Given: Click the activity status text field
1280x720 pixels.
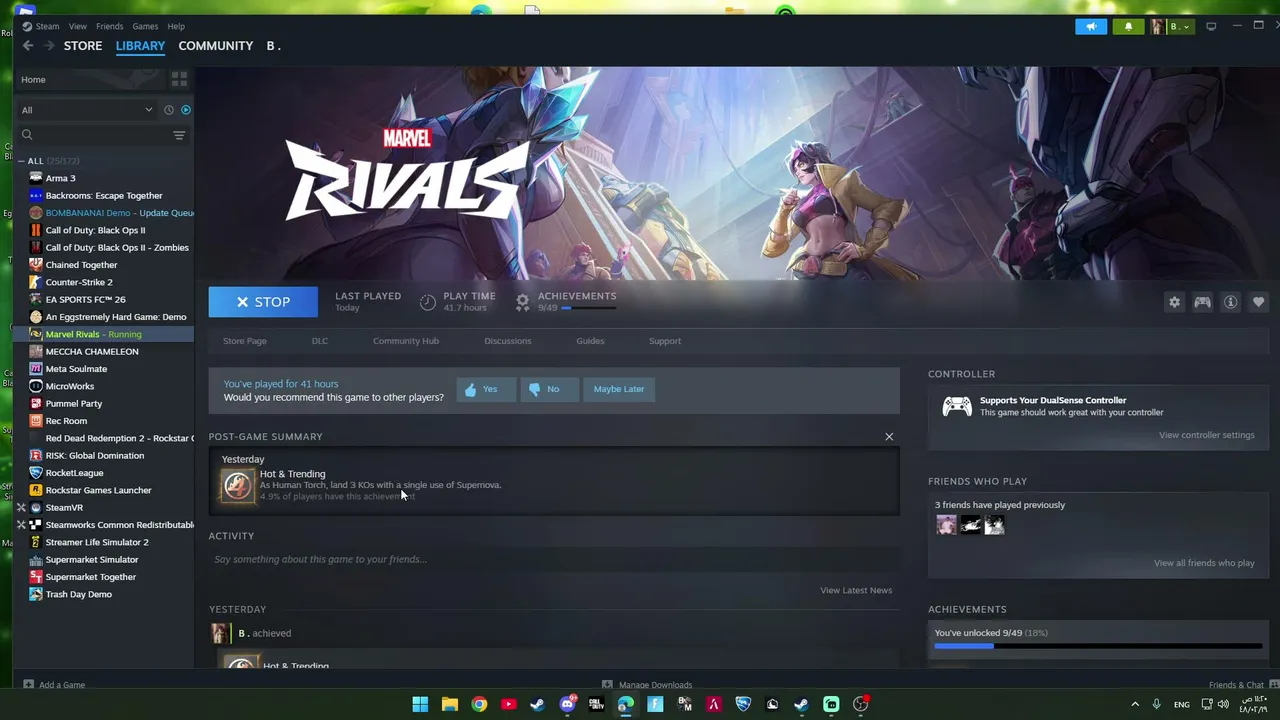Looking at the screenshot, I should click(x=553, y=559).
